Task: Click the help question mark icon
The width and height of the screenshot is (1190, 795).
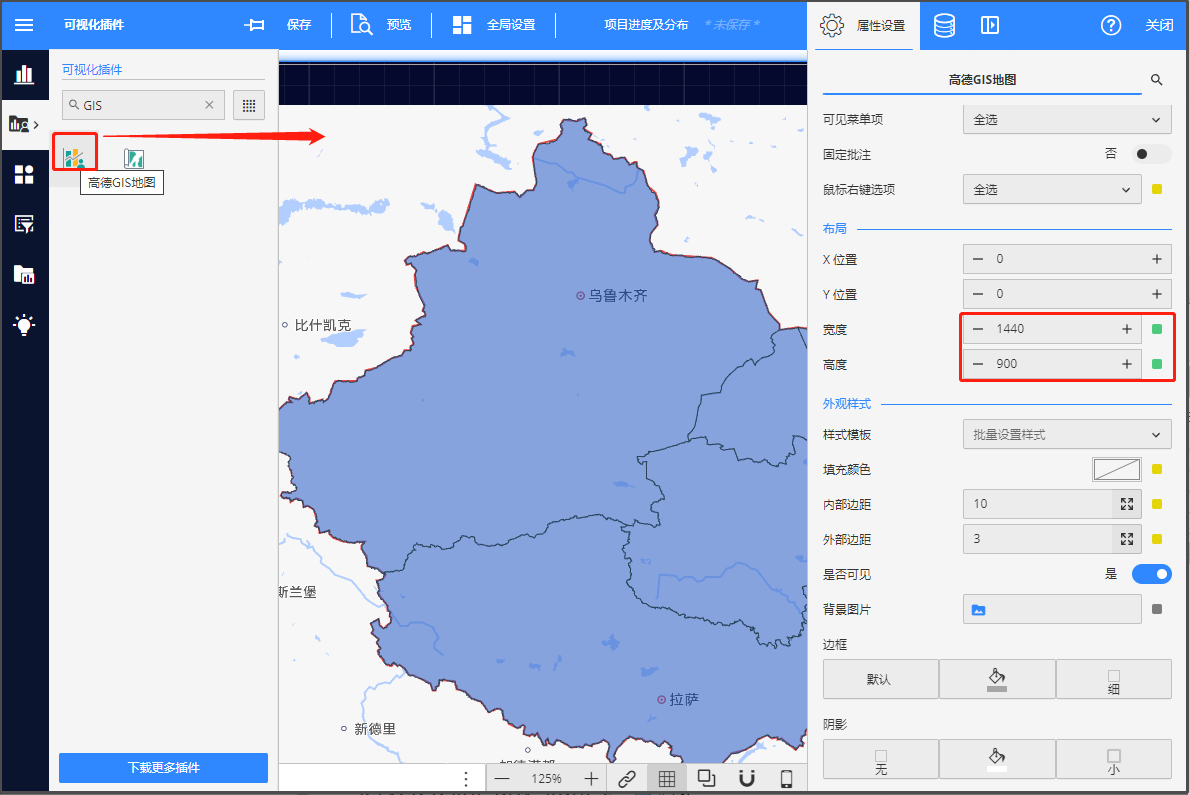Action: pyautogui.click(x=1110, y=25)
